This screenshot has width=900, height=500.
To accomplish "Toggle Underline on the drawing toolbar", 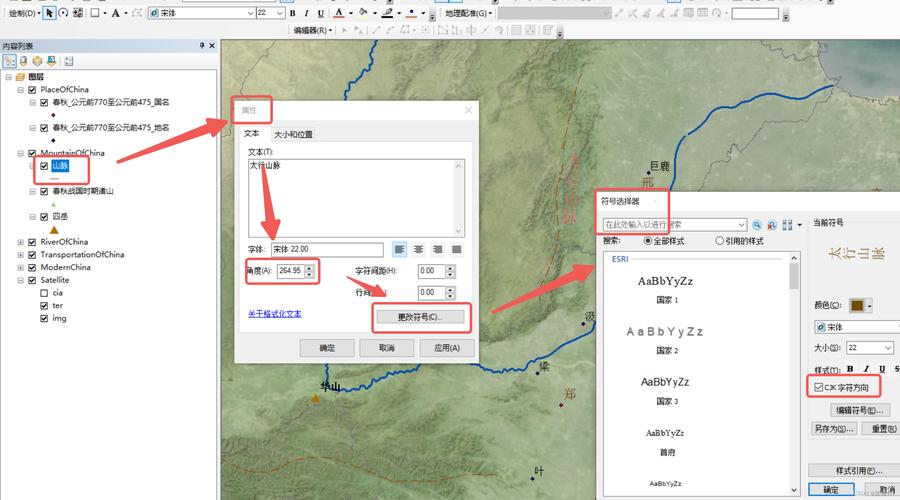I will (320, 13).
